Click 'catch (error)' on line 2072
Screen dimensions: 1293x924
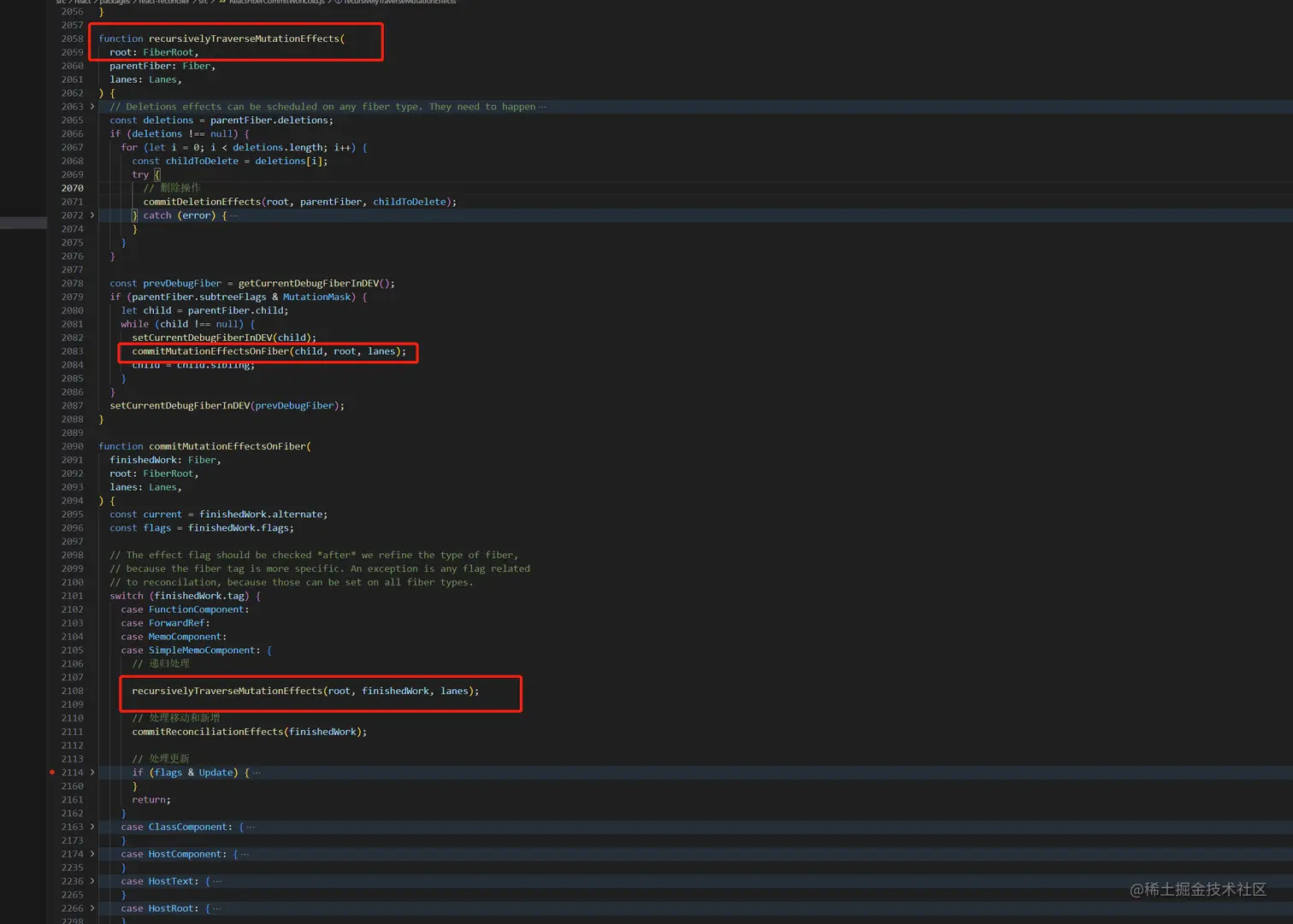tap(180, 215)
